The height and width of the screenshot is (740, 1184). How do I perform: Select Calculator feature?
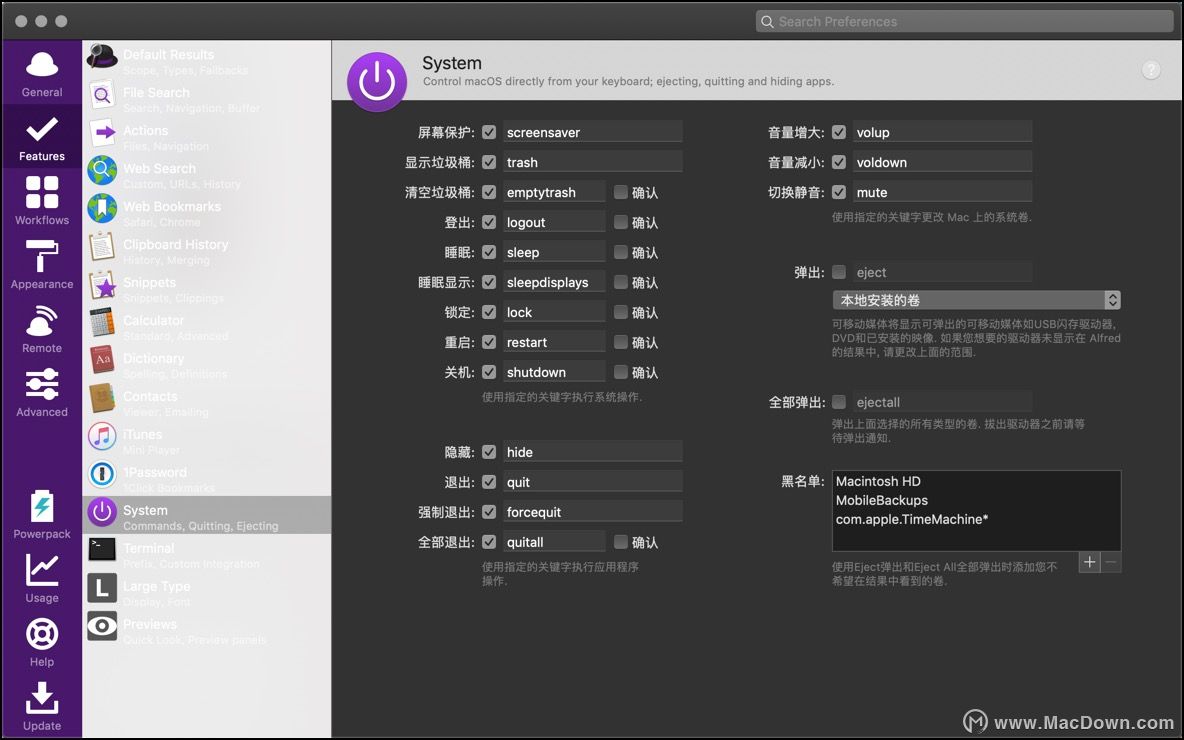click(x=206, y=326)
